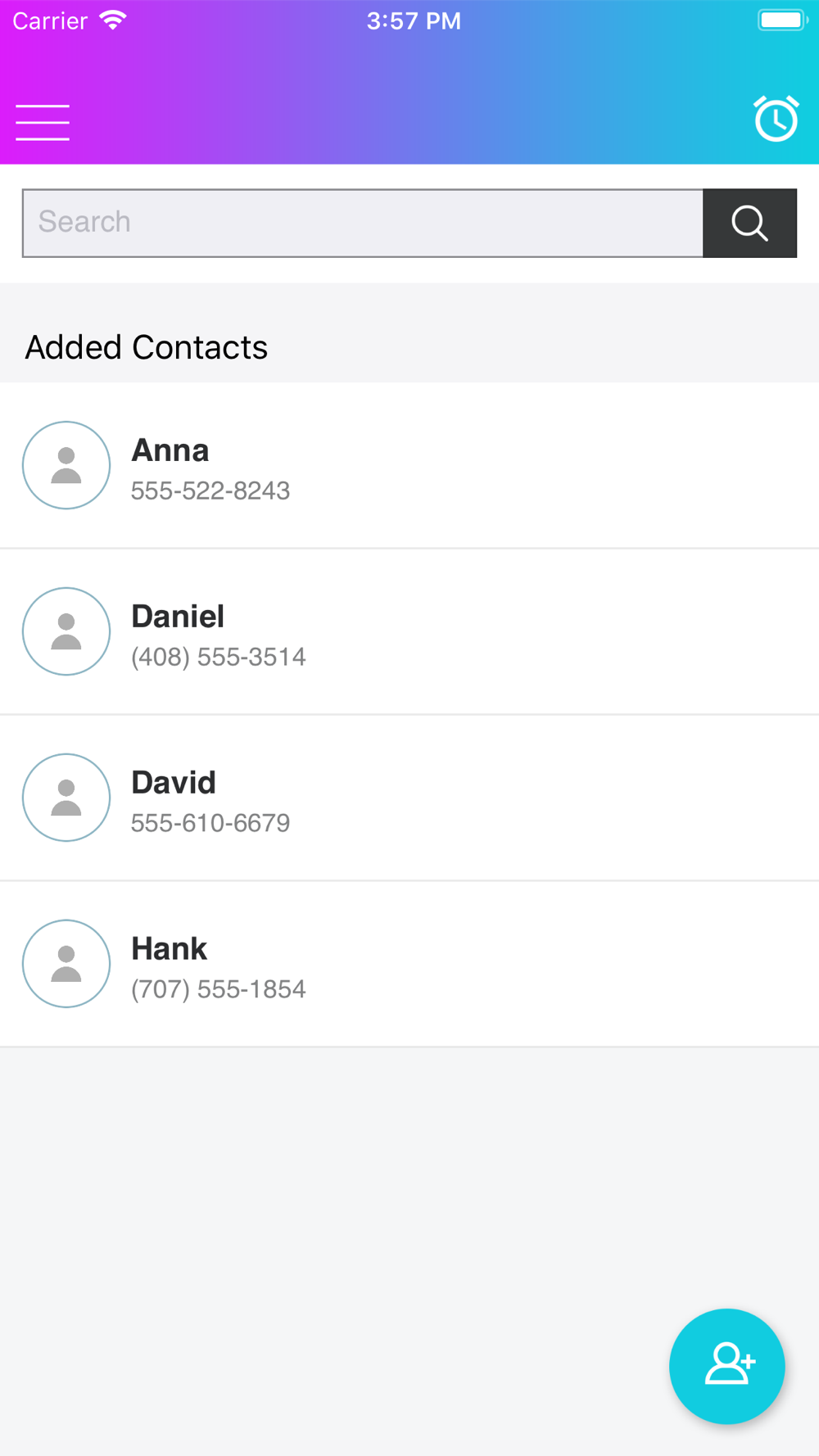The image size is (819, 1456).
Task: Tap Hank's number (707) 555-1854
Action: [x=219, y=989]
